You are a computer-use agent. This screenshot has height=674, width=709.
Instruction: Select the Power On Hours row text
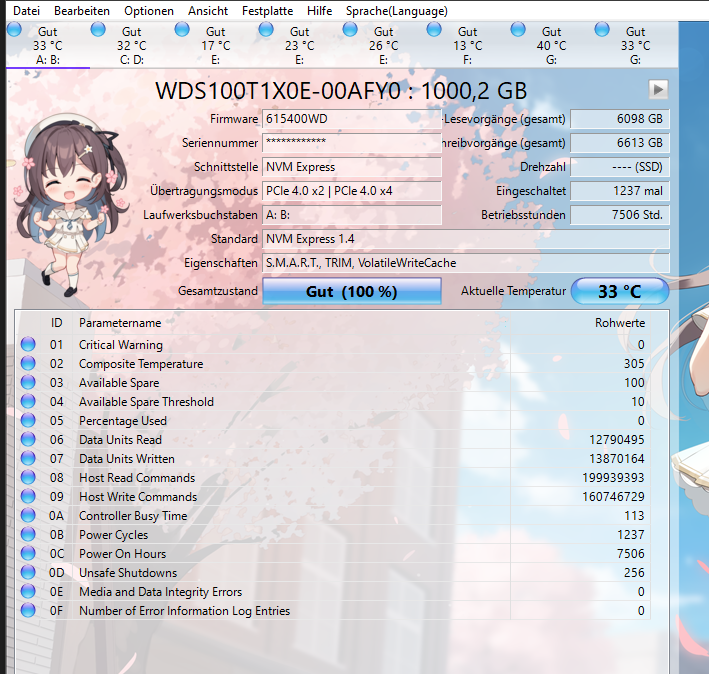[123, 554]
